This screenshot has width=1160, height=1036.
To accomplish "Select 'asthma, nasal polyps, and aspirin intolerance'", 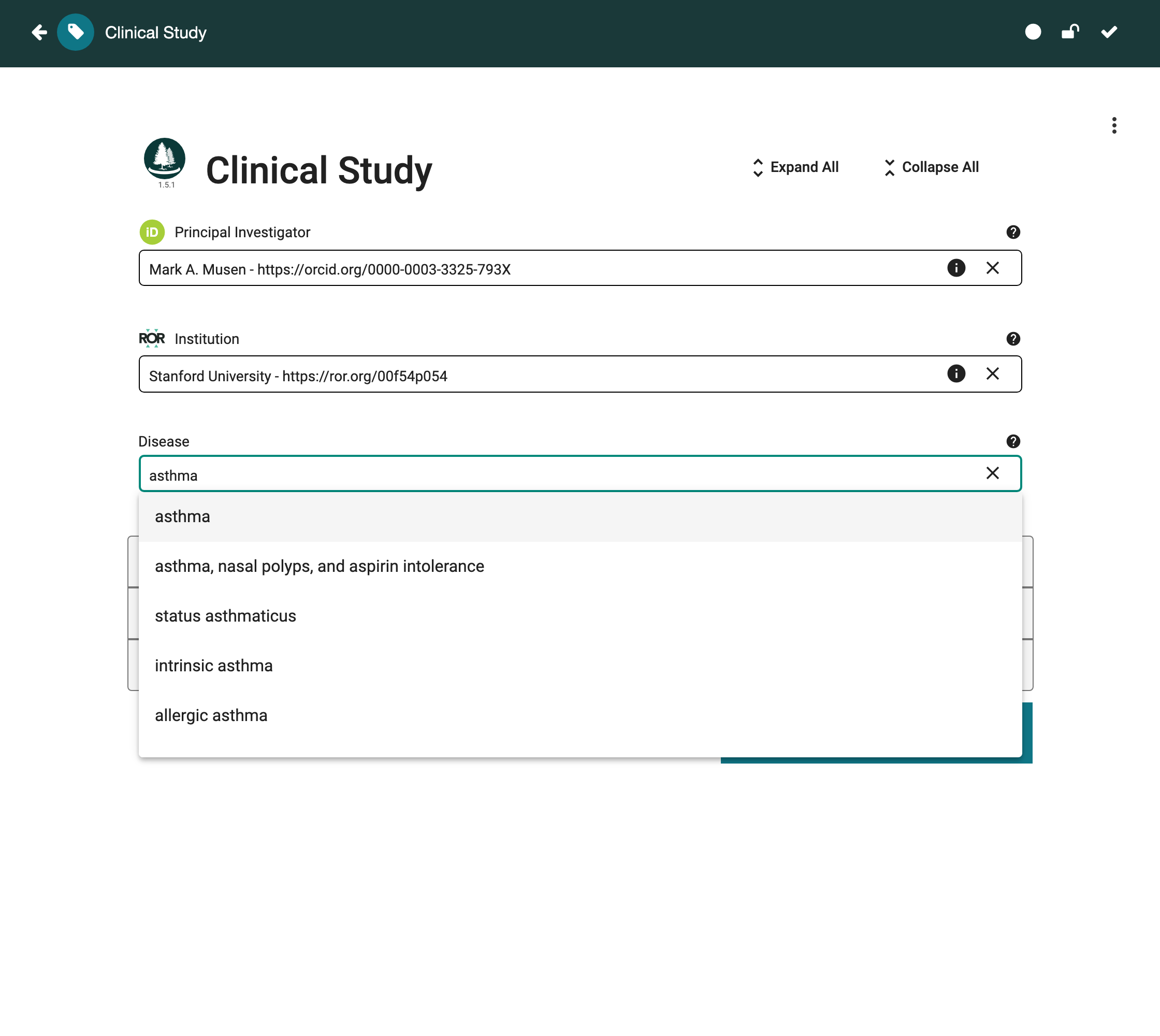I will click(580, 566).
